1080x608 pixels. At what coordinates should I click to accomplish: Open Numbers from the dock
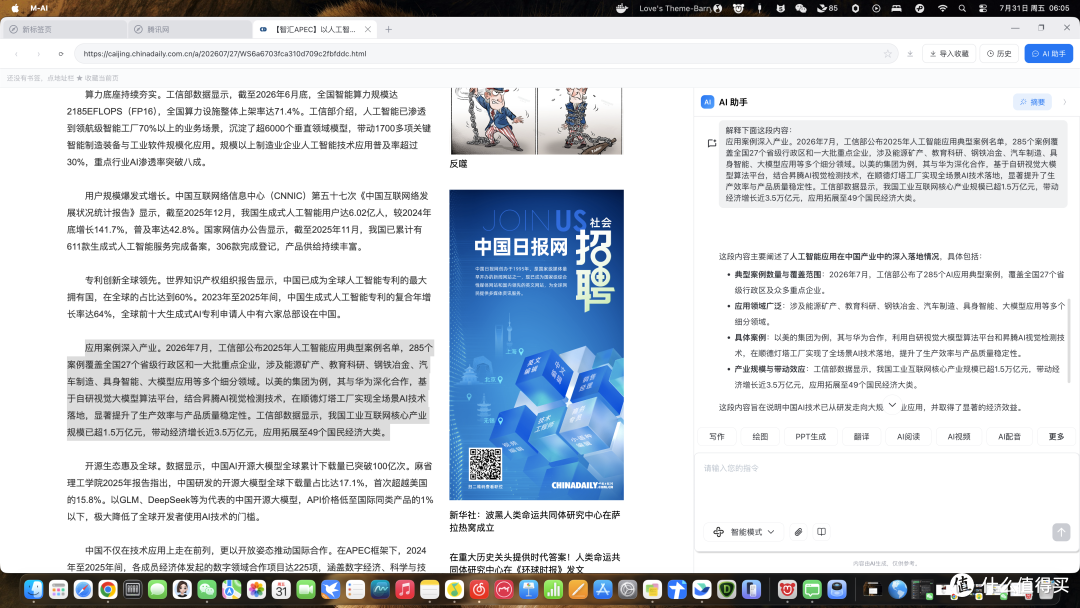(x=553, y=589)
